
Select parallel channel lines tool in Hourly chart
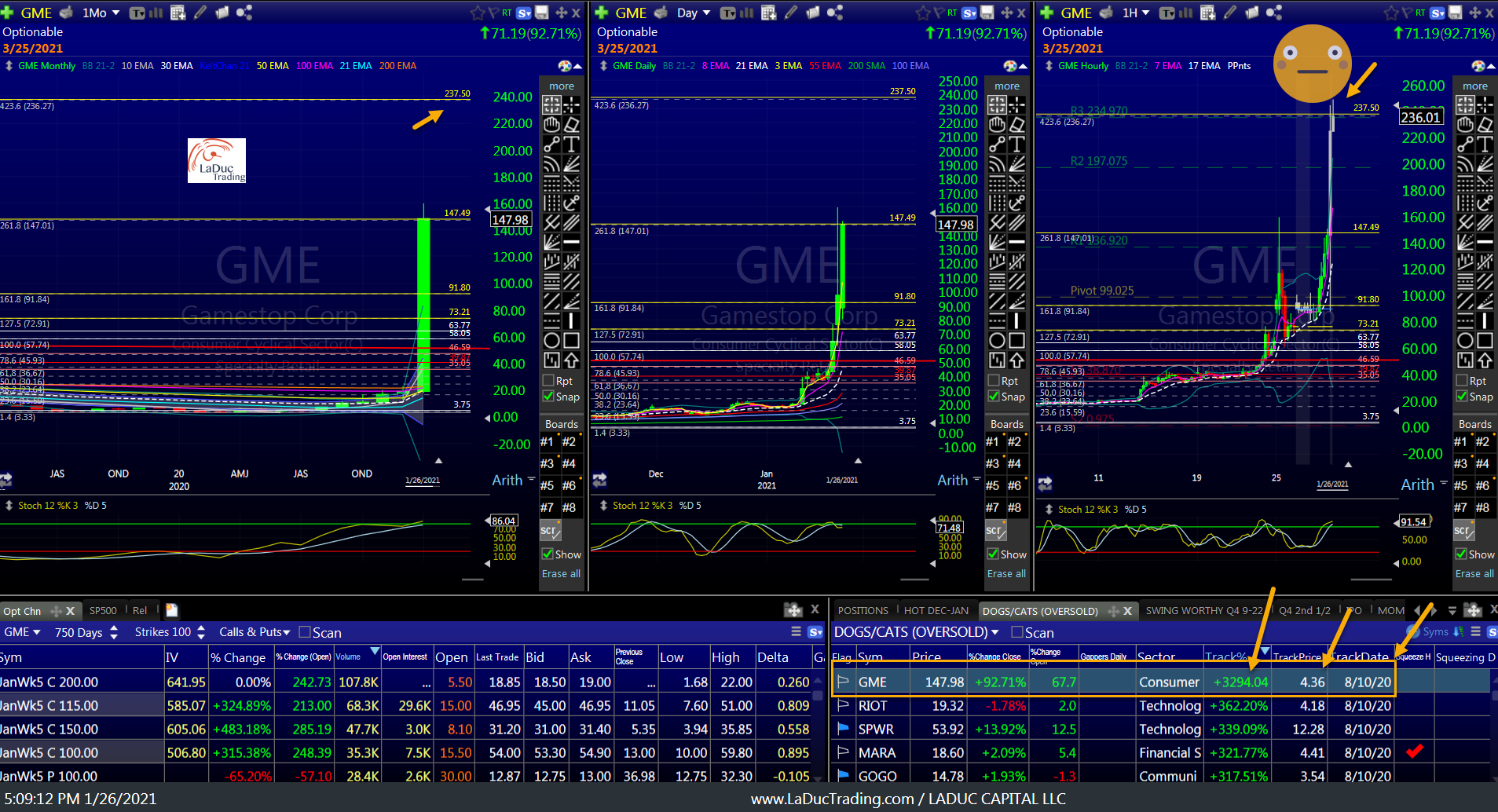coord(1485,222)
